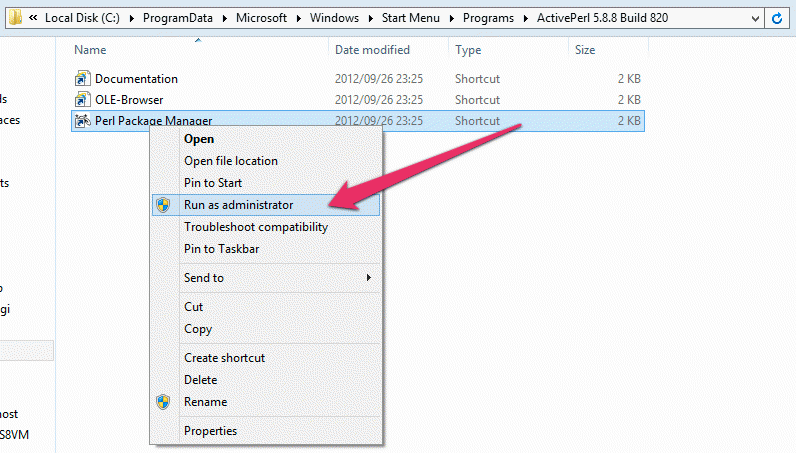Expand the Send to submenu
796x453 pixels.
(368, 278)
